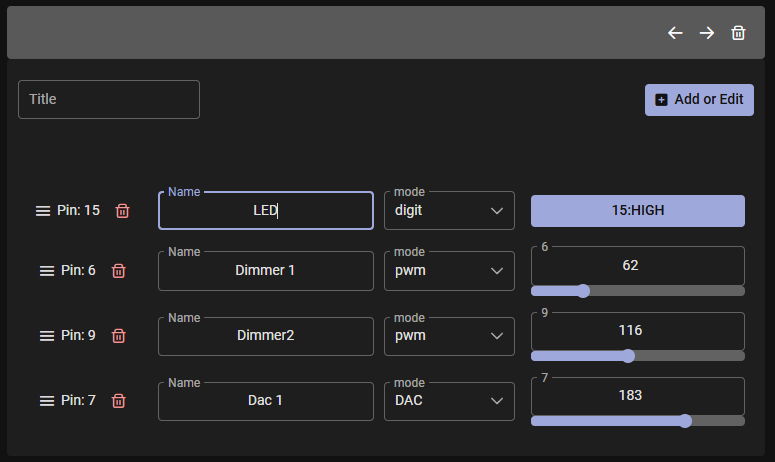Click the Title input field
The image size is (775, 462).
pyautogui.click(x=109, y=100)
